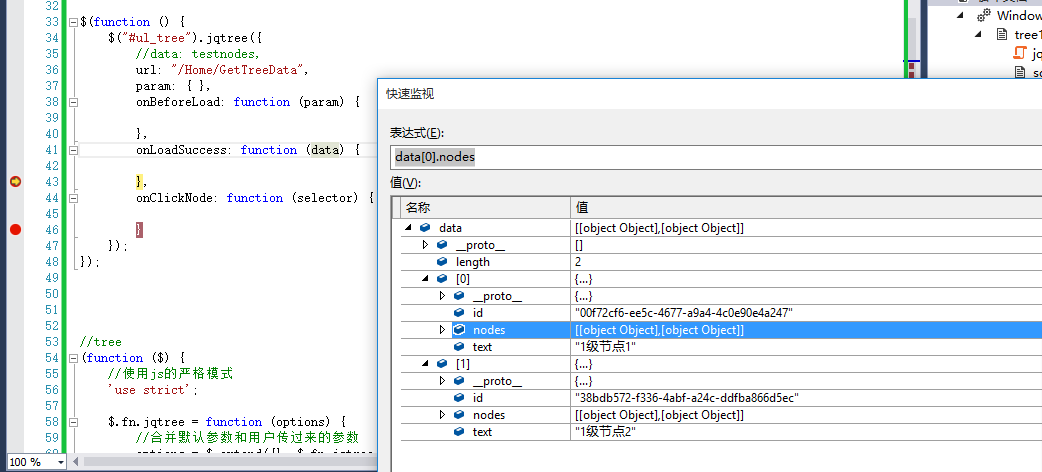Fold the onClickNode function at line 44
1042x472 pixels.
[73, 198]
